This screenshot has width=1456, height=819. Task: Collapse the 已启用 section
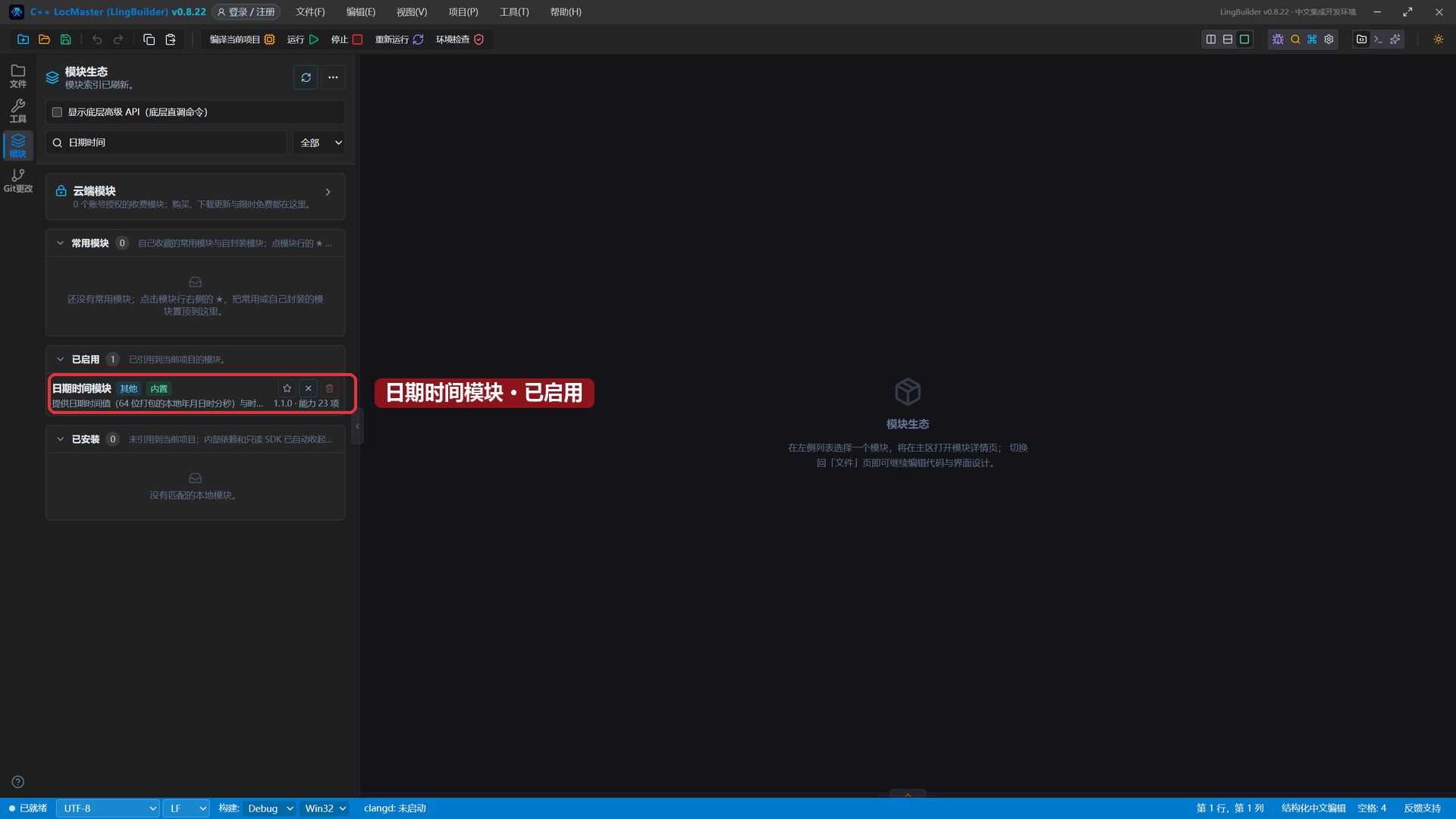pos(60,359)
